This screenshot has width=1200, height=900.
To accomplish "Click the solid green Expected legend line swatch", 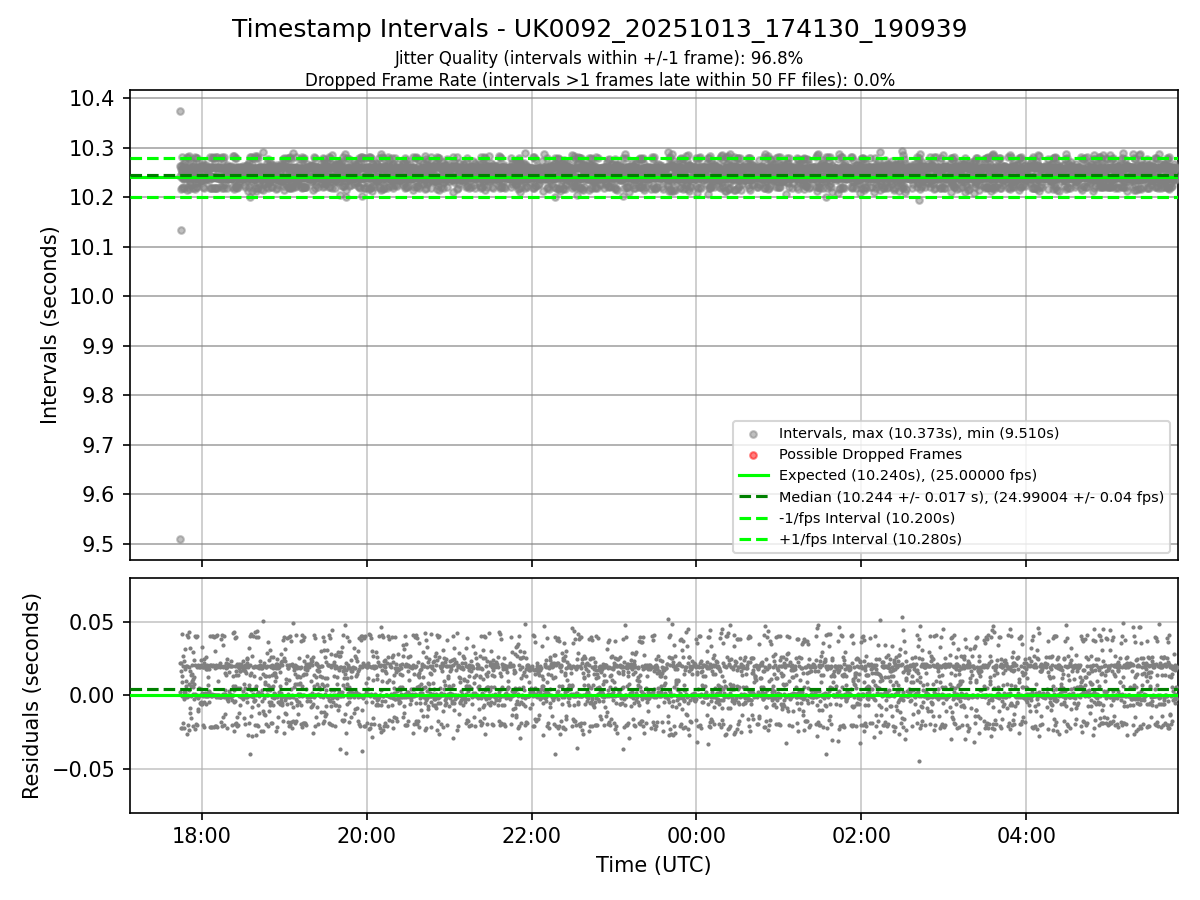I will click(753, 476).
